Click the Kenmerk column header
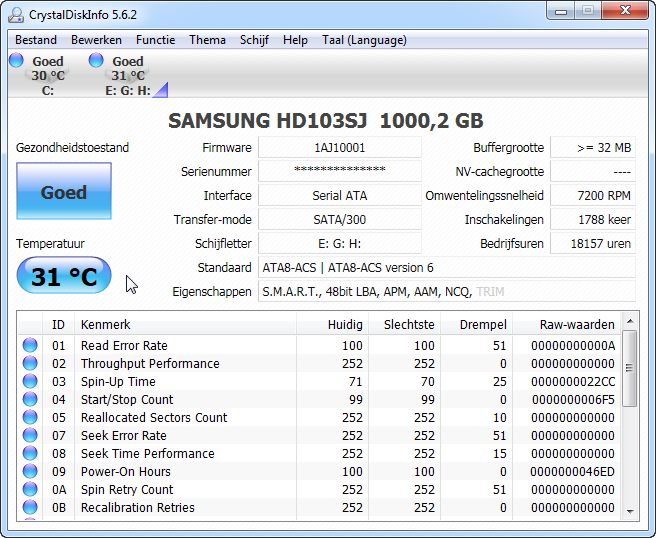 click(106, 325)
